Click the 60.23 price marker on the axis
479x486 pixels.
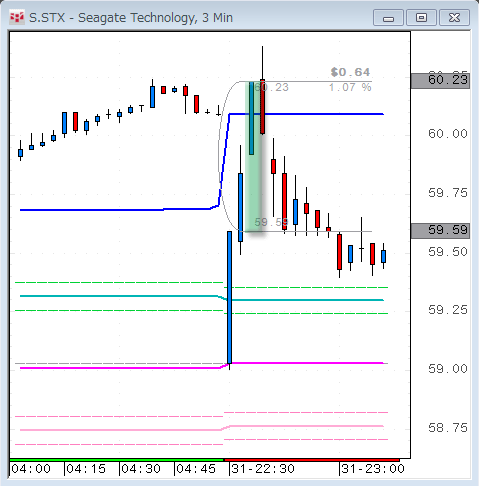click(441, 80)
